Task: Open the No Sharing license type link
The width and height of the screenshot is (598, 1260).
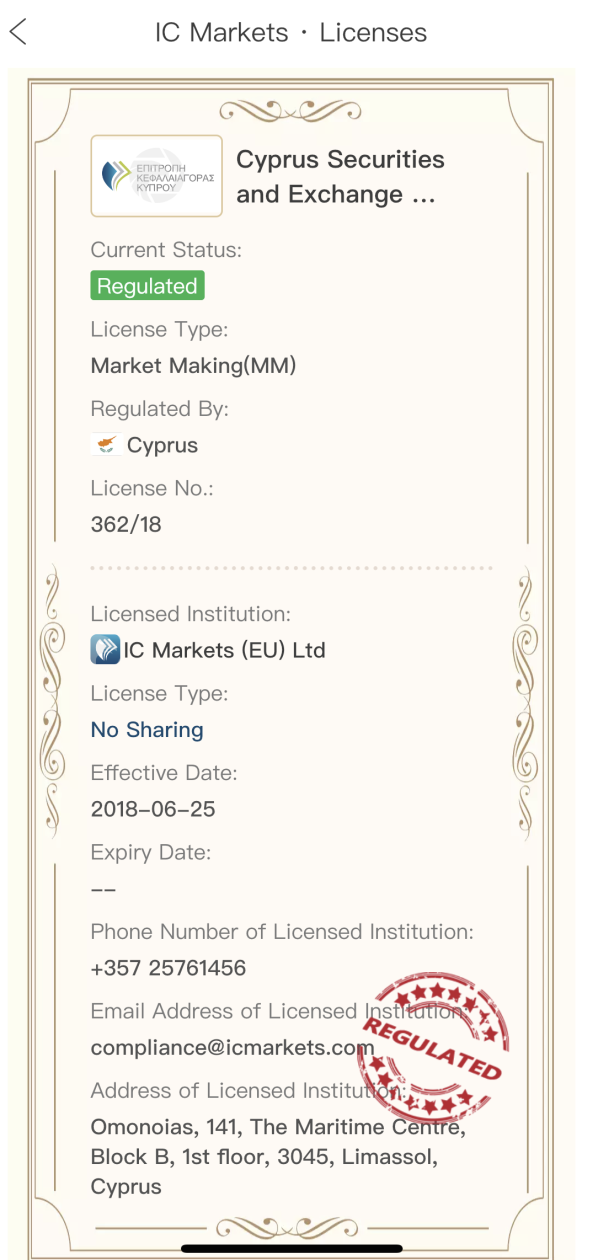Action: [147, 730]
